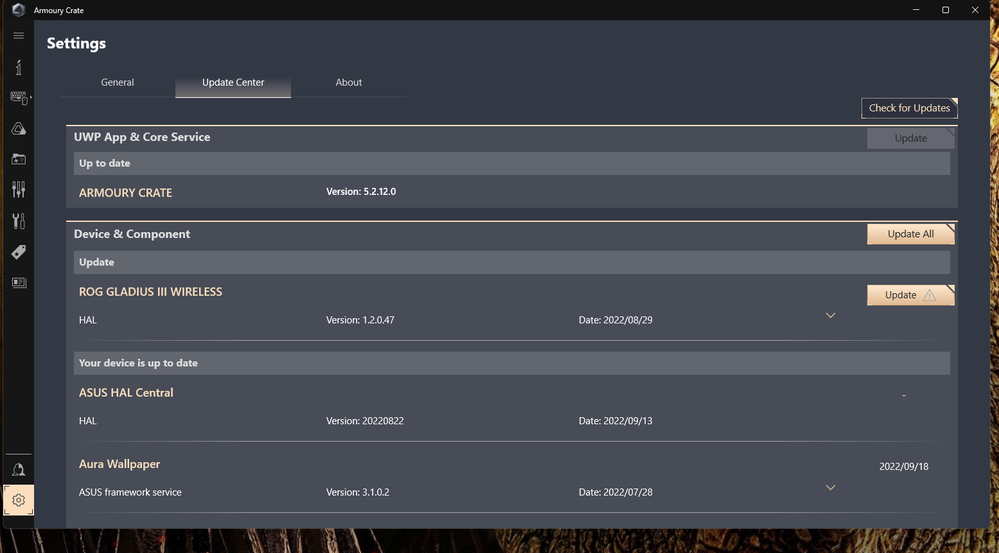Open the Home dashboard icon

pyautogui.click(x=18, y=66)
